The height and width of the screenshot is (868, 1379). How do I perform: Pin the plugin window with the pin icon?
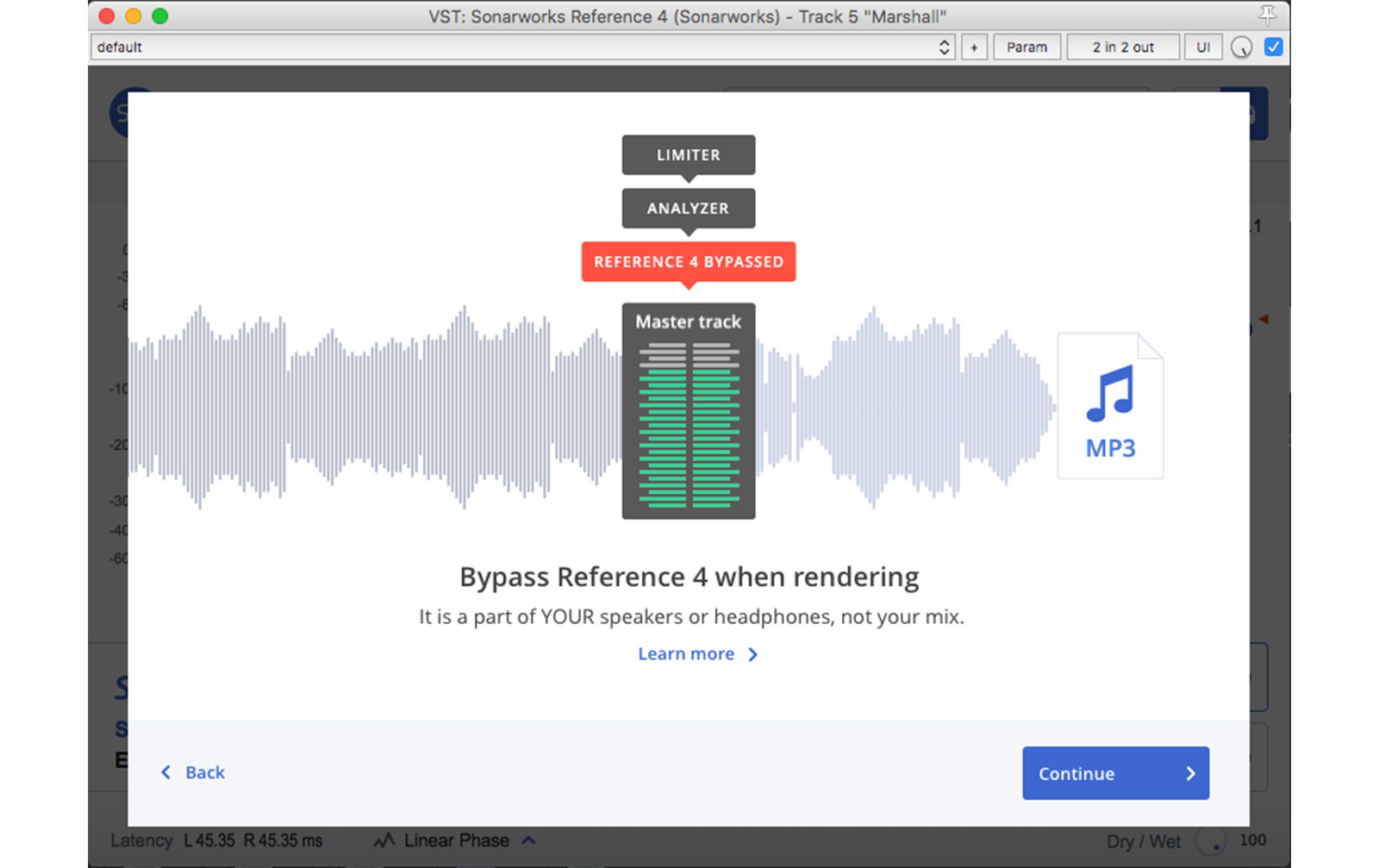click(1267, 15)
